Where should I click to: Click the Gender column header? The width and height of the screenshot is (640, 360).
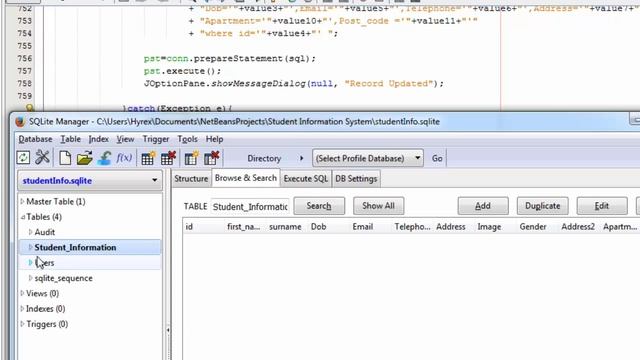pos(538,227)
